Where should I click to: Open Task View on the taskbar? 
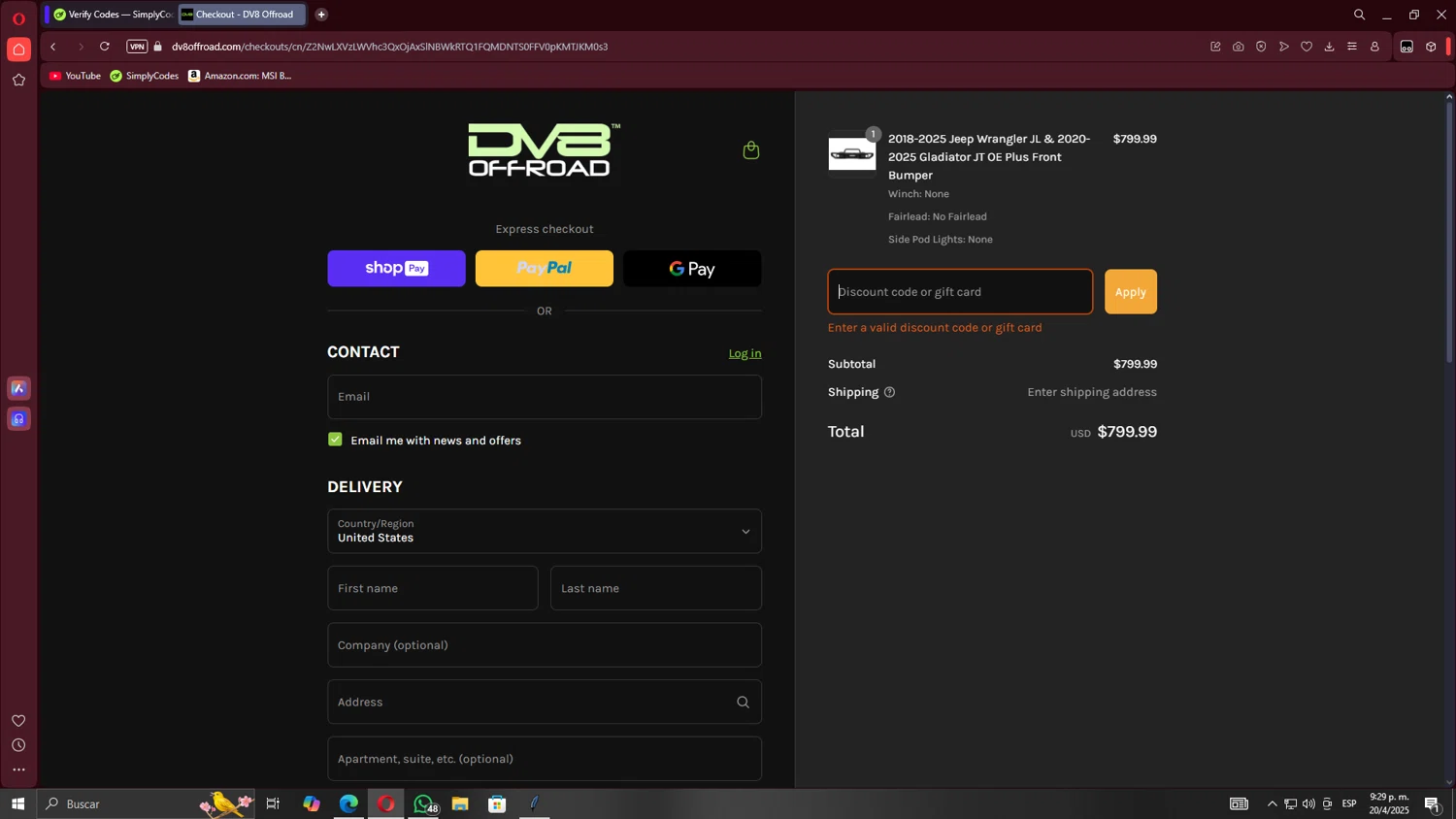pyautogui.click(x=273, y=803)
